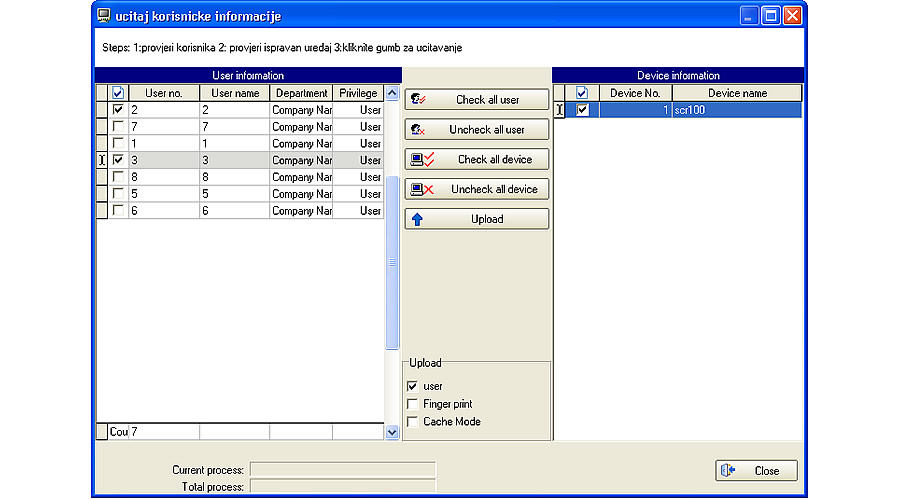
Task: Enable Cache Mode checkbox
Action: click(412, 422)
